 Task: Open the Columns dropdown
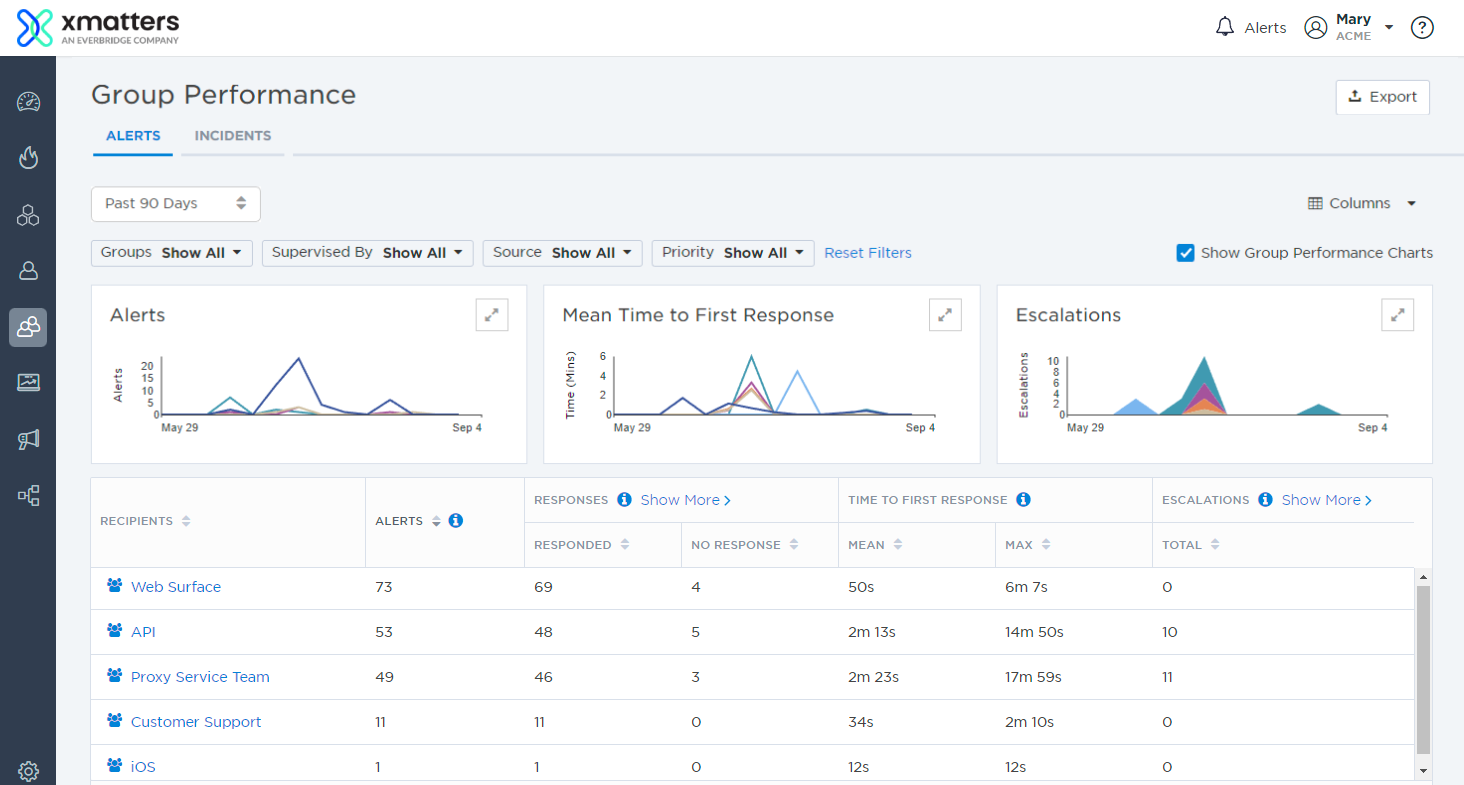pos(1362,203)
